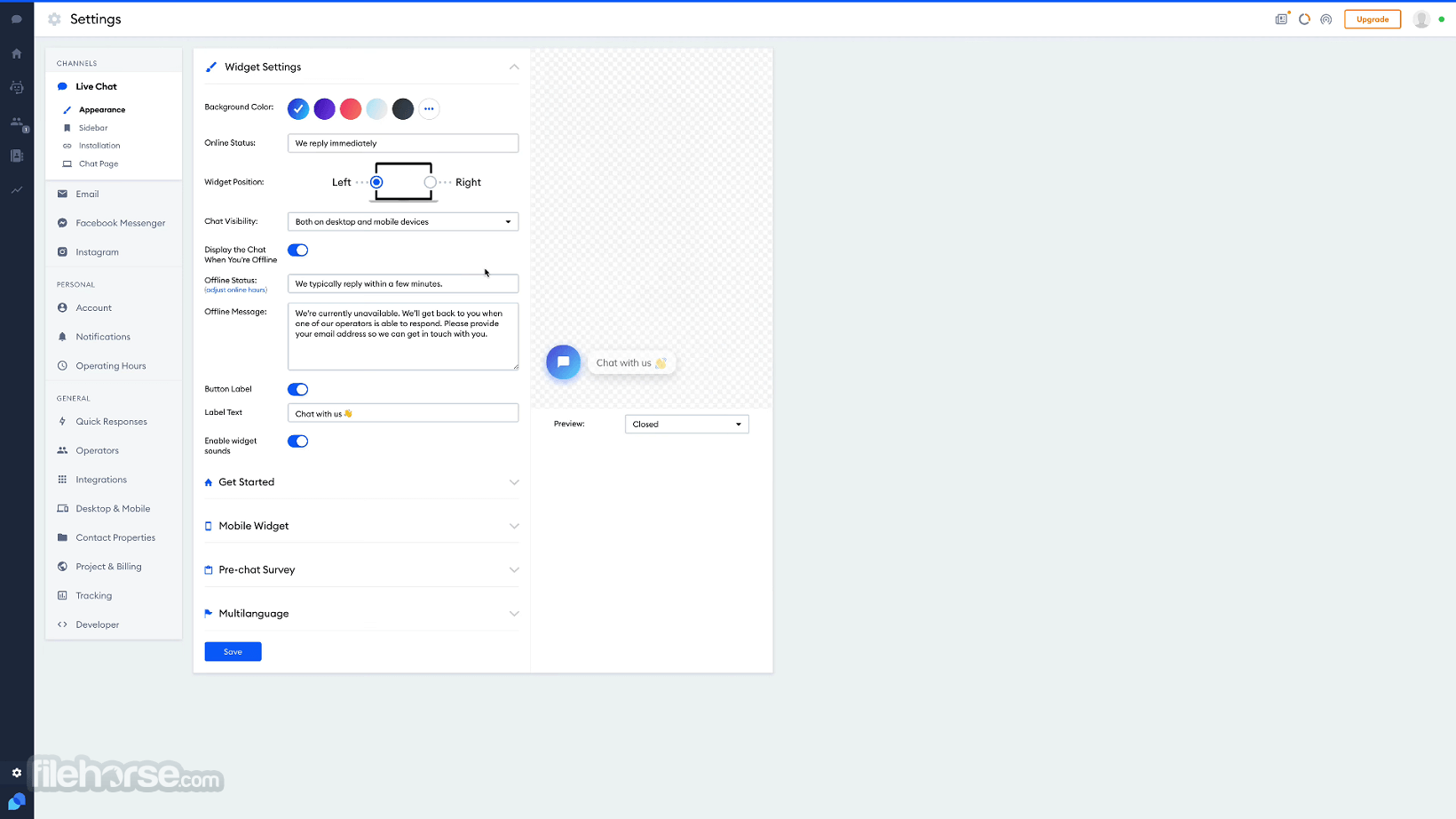The height and width of the screenshot is (819, 1456).
Task: Click the Offline Message text area
Action: [403, 337]
